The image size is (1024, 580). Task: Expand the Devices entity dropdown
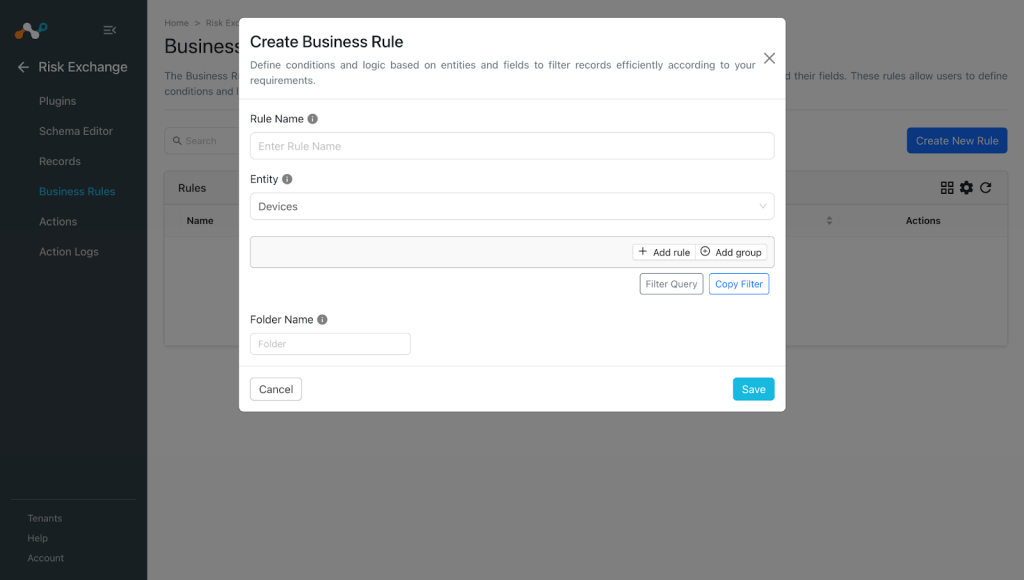pos(512,206)
